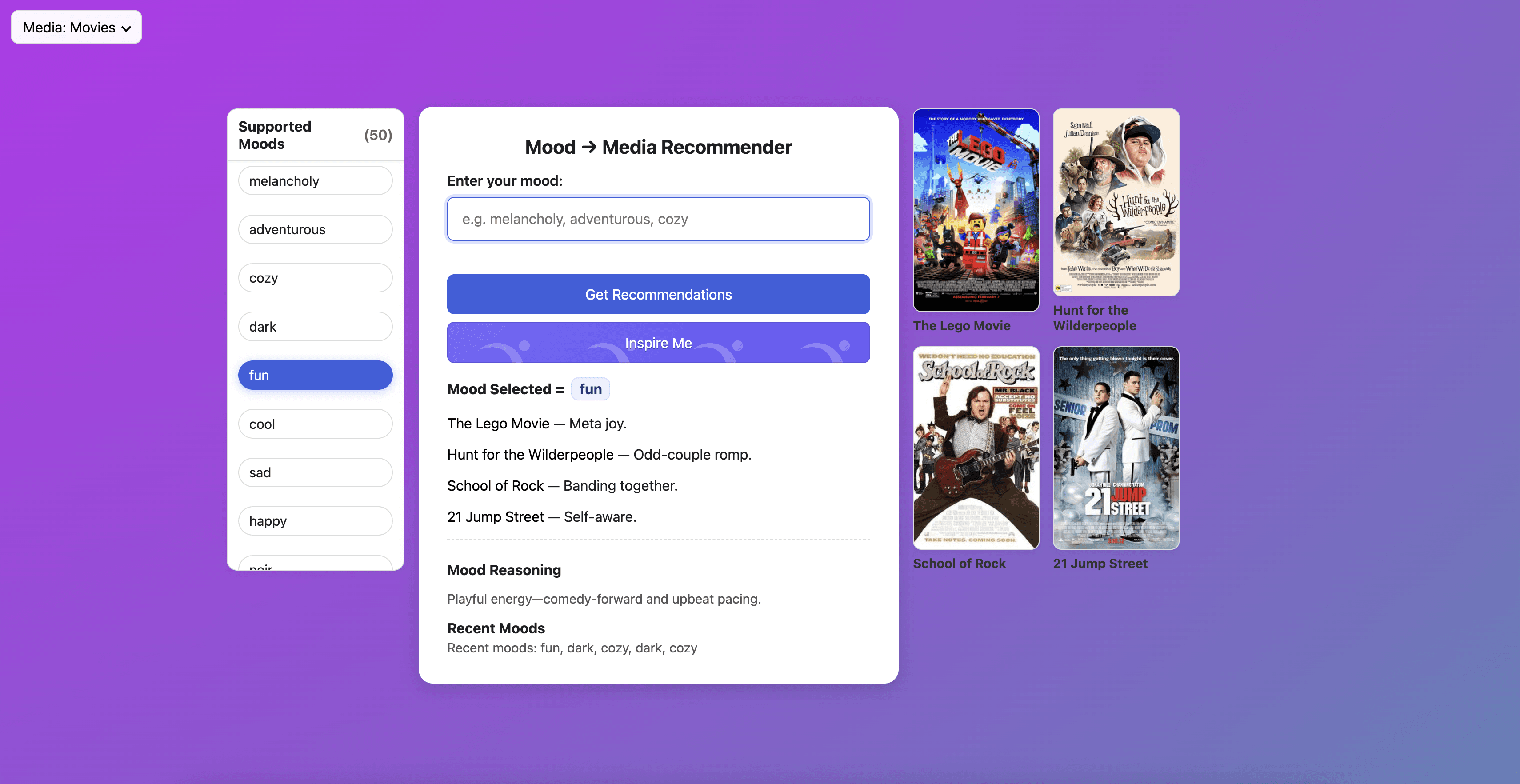1520x784 pixels.
Task: Select the adventurous mood chip
Action: [x=315, y=229]
